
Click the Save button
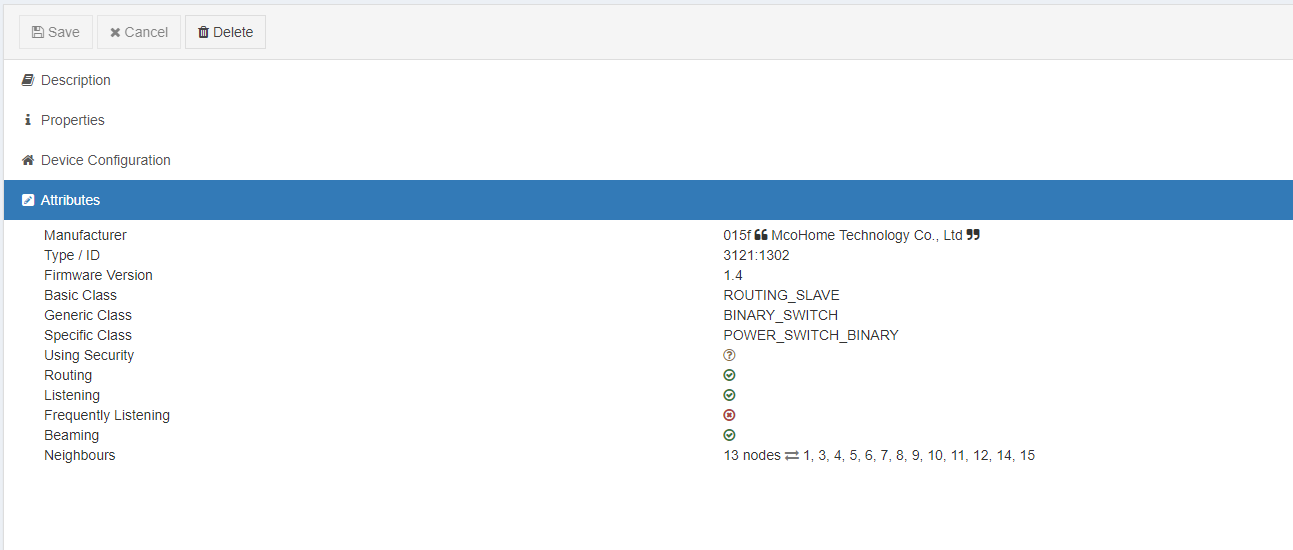(x=56, y=32)
